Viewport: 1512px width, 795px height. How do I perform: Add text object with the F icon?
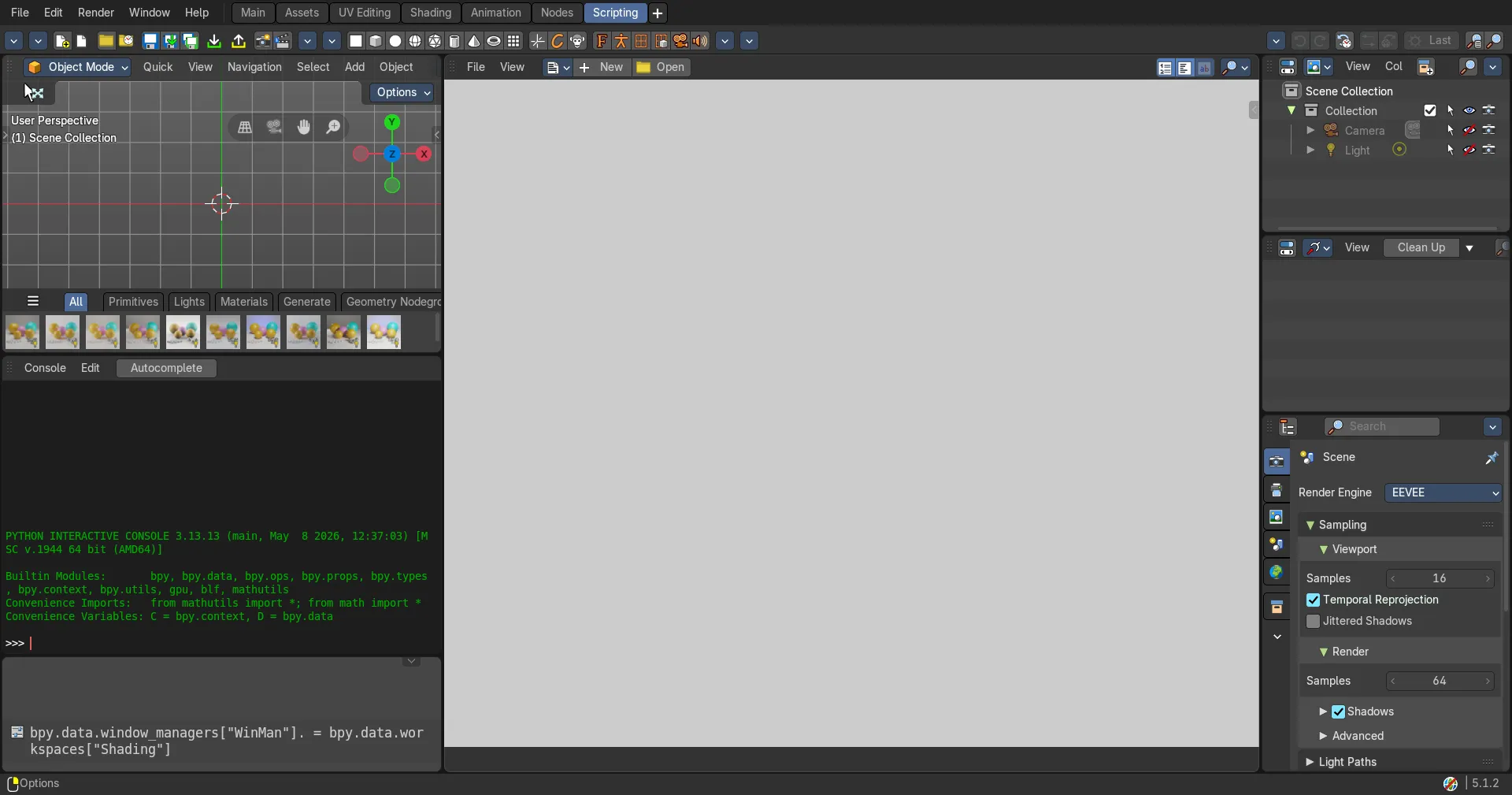tap(602, 41)
